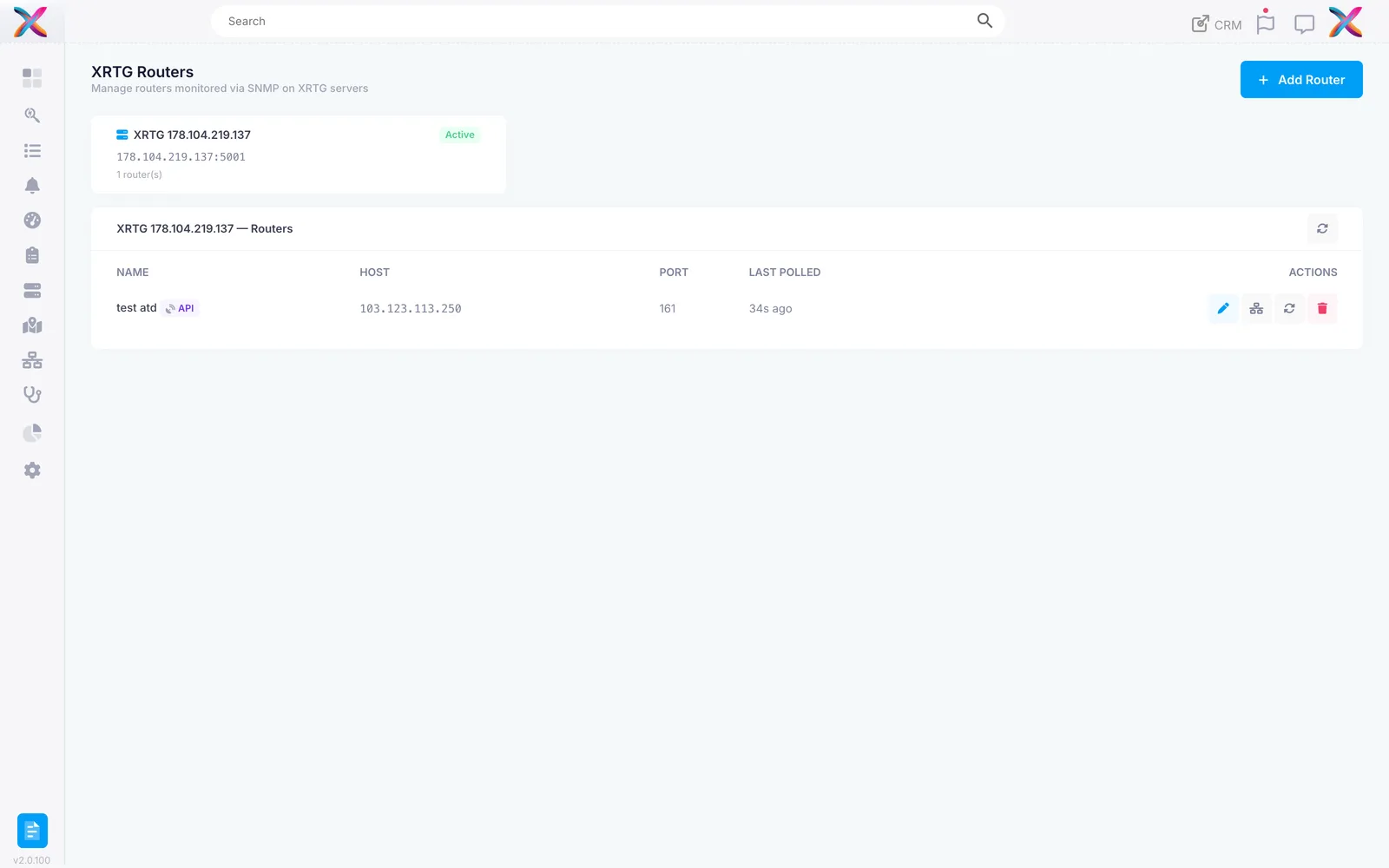Screen dimensions: 1389x868
Task: Open the search/magnifier sidebar icon
Action: [x=32, y=115]
